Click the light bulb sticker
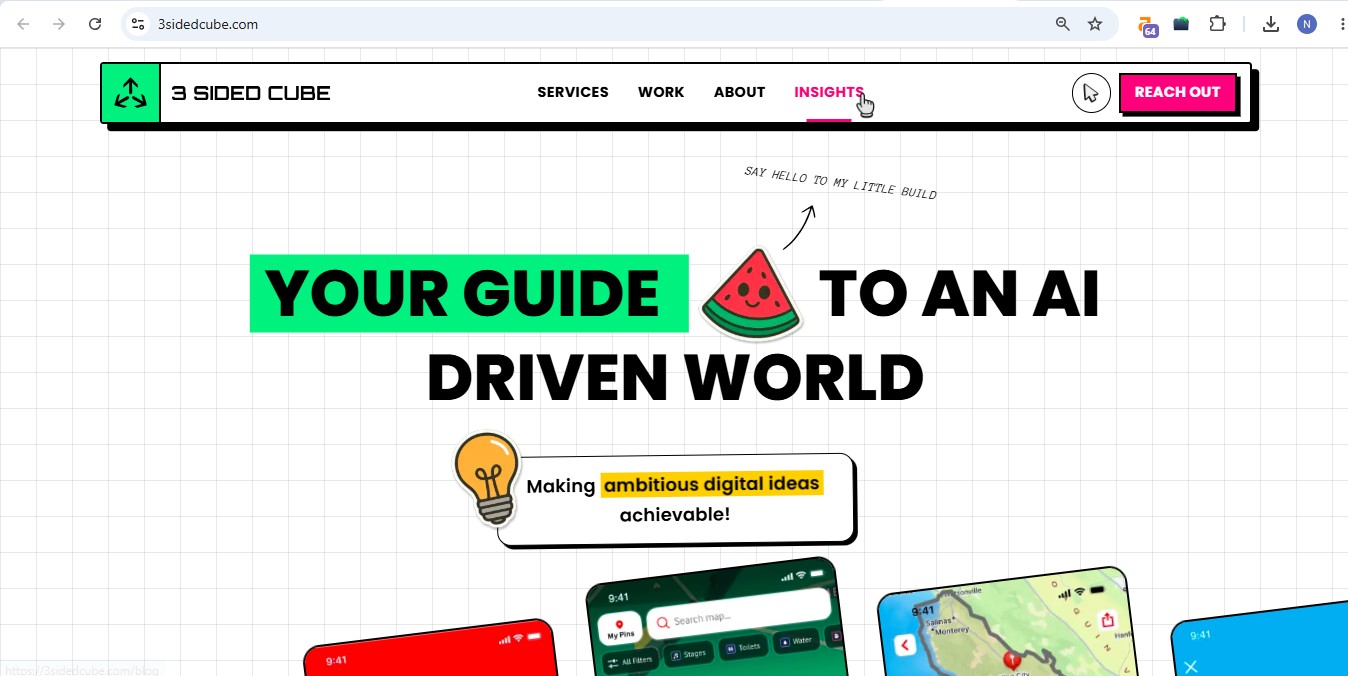The height and width of the screenshot is (676, 1348). coord(487,479)
